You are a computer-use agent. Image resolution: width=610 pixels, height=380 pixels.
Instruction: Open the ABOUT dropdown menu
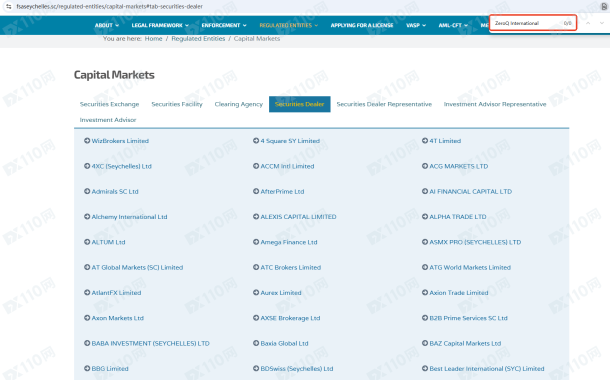(x=107, y=25)
